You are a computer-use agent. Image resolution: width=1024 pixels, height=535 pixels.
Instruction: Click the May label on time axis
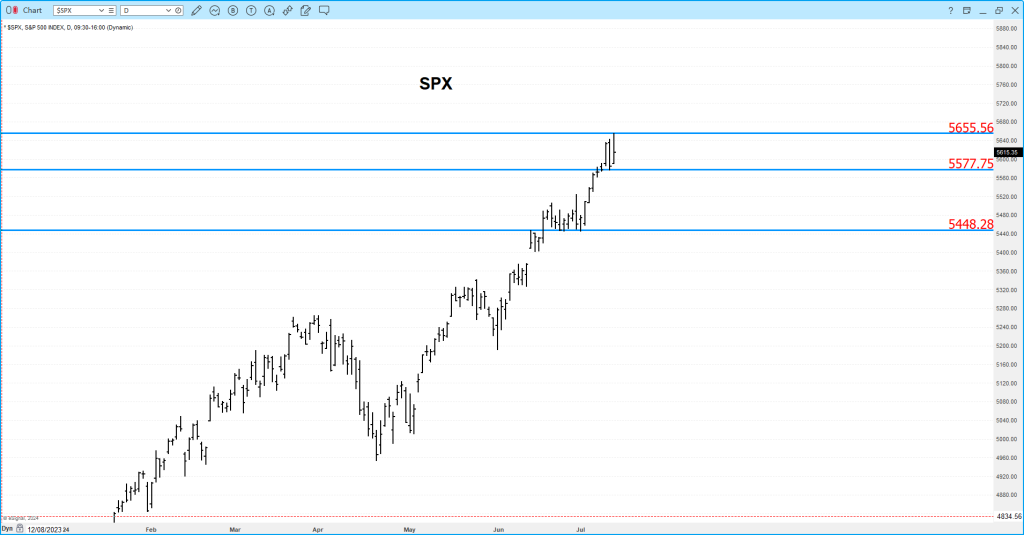[409, 530]
